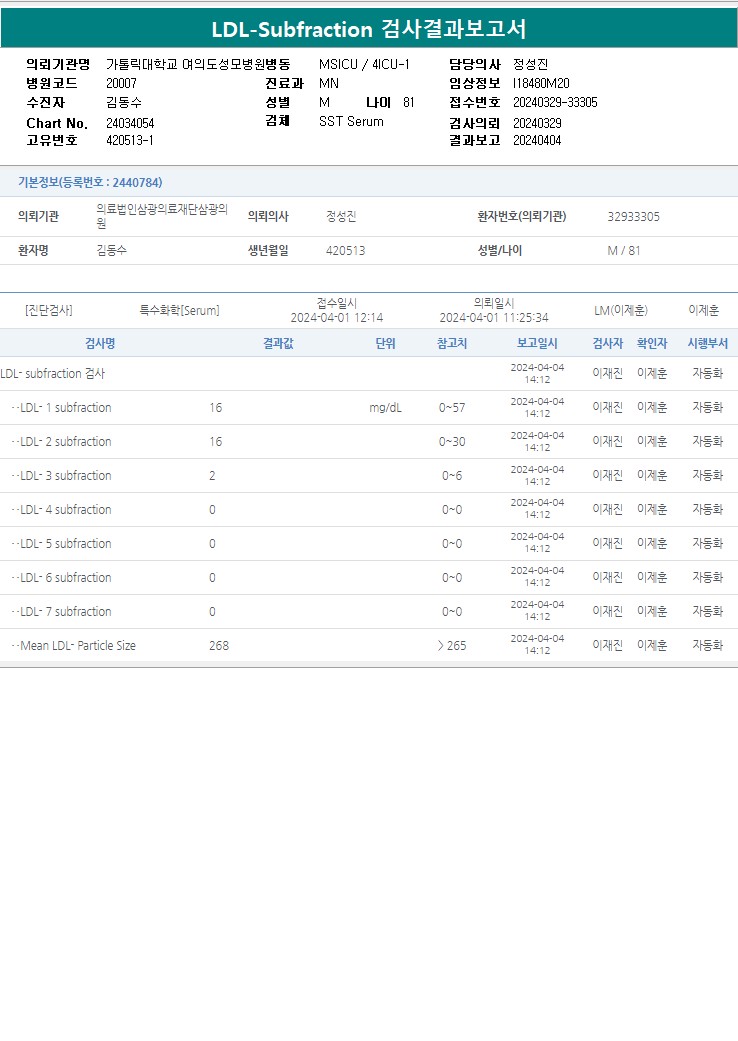Screen dimensions: 738x1041
Task: Sort by the 참고치 column header
Action: [452, 343]
